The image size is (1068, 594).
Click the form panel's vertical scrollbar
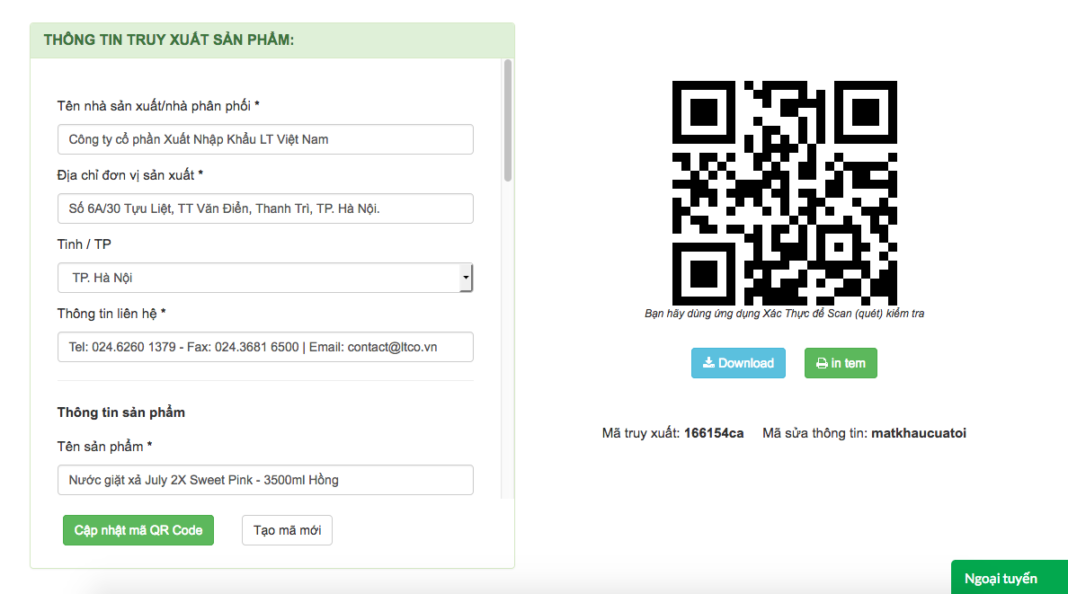coord(508,120)
